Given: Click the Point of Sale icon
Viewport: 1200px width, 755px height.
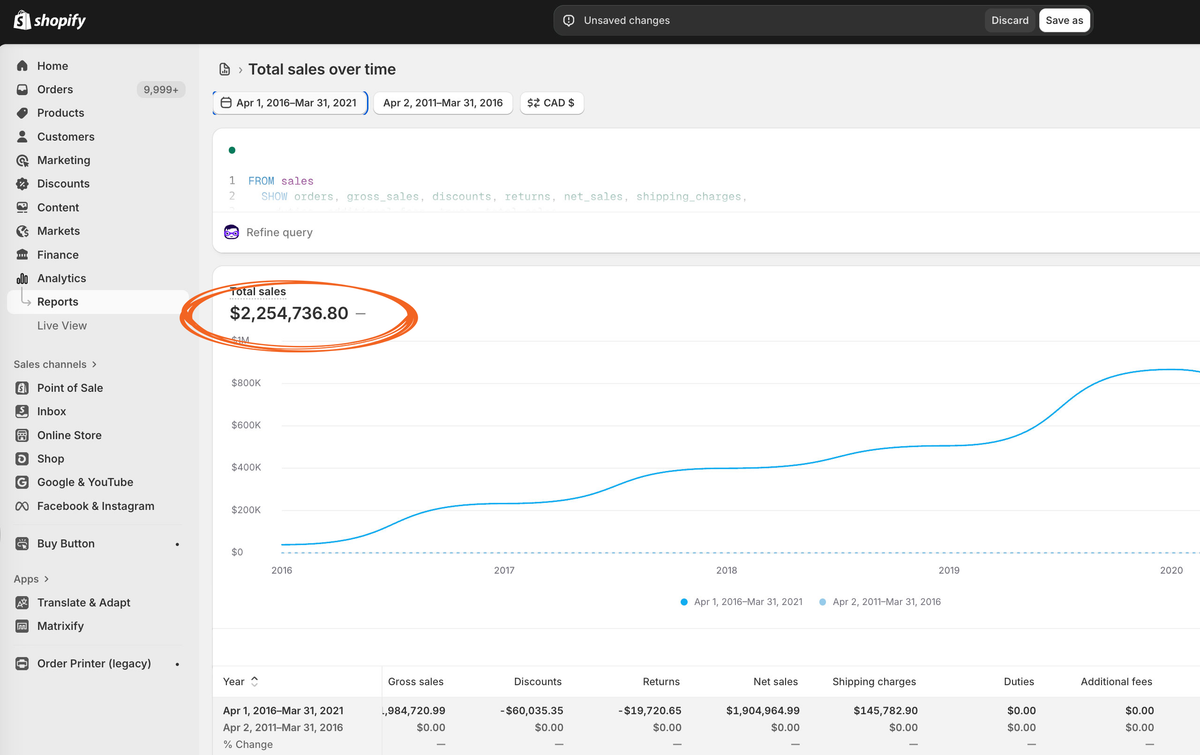Looking at the screenshot, I should click(x=22, y=388).
